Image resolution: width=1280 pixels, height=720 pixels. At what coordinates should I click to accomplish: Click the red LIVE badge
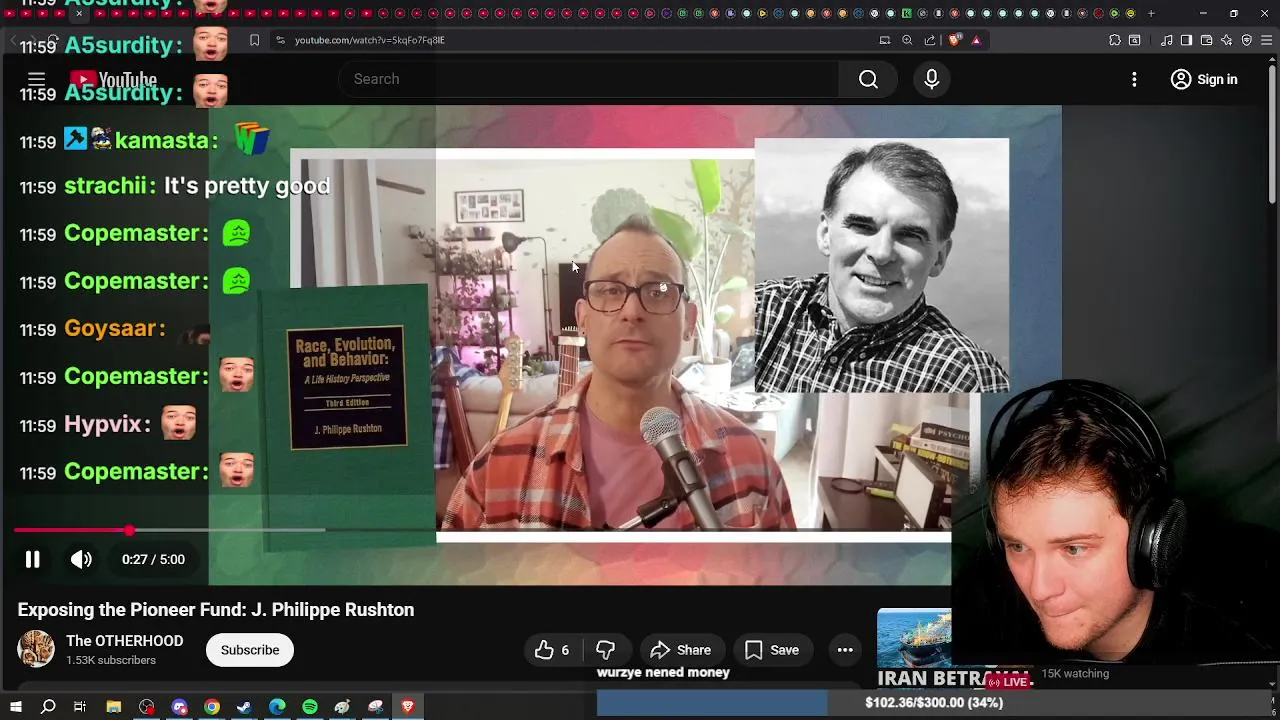[1008, 681]
